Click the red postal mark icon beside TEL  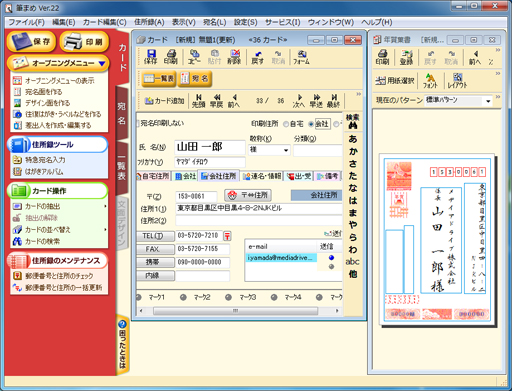227,236
